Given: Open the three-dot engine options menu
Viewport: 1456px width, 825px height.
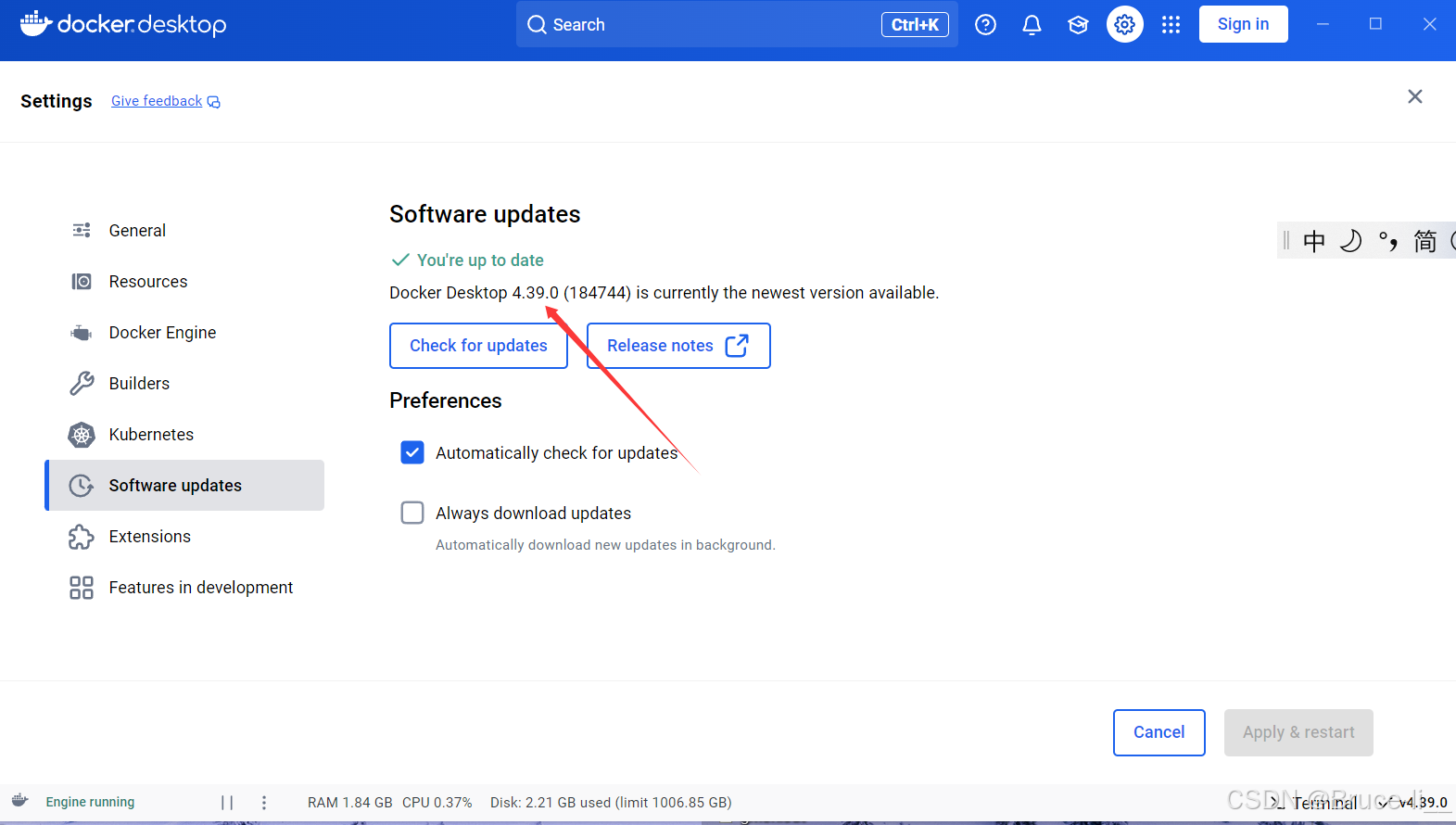Looking at the screenshot, I should point(264,803).
